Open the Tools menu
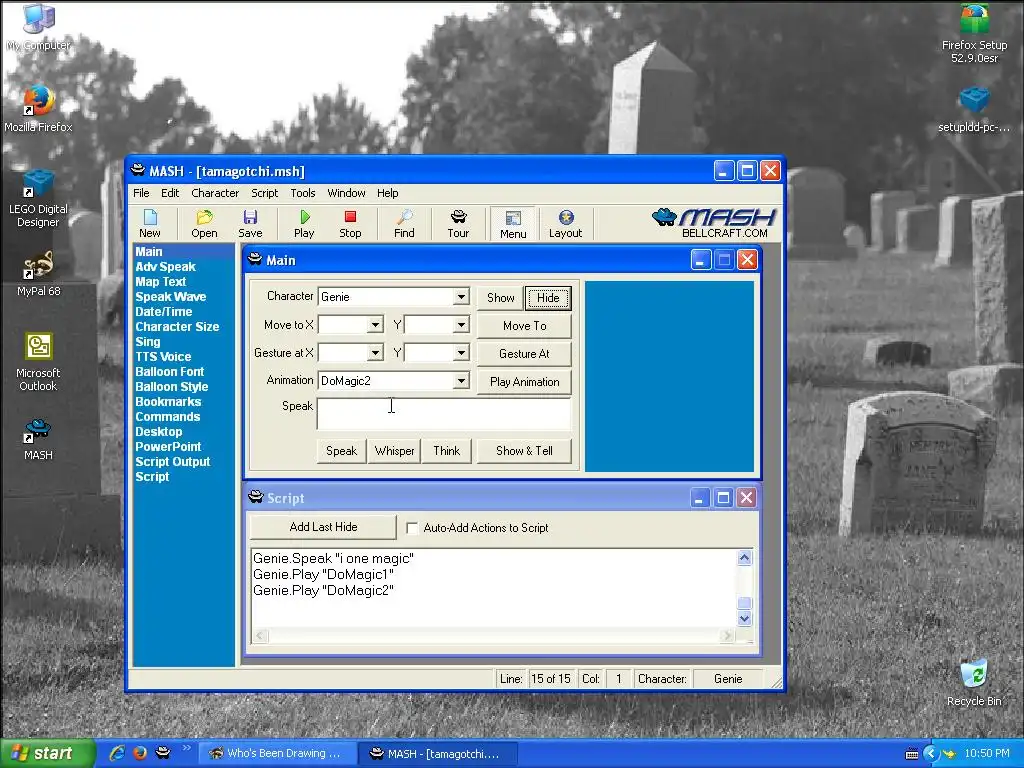The width and height of the screenshot is (1024, 768). coord(302,193)
